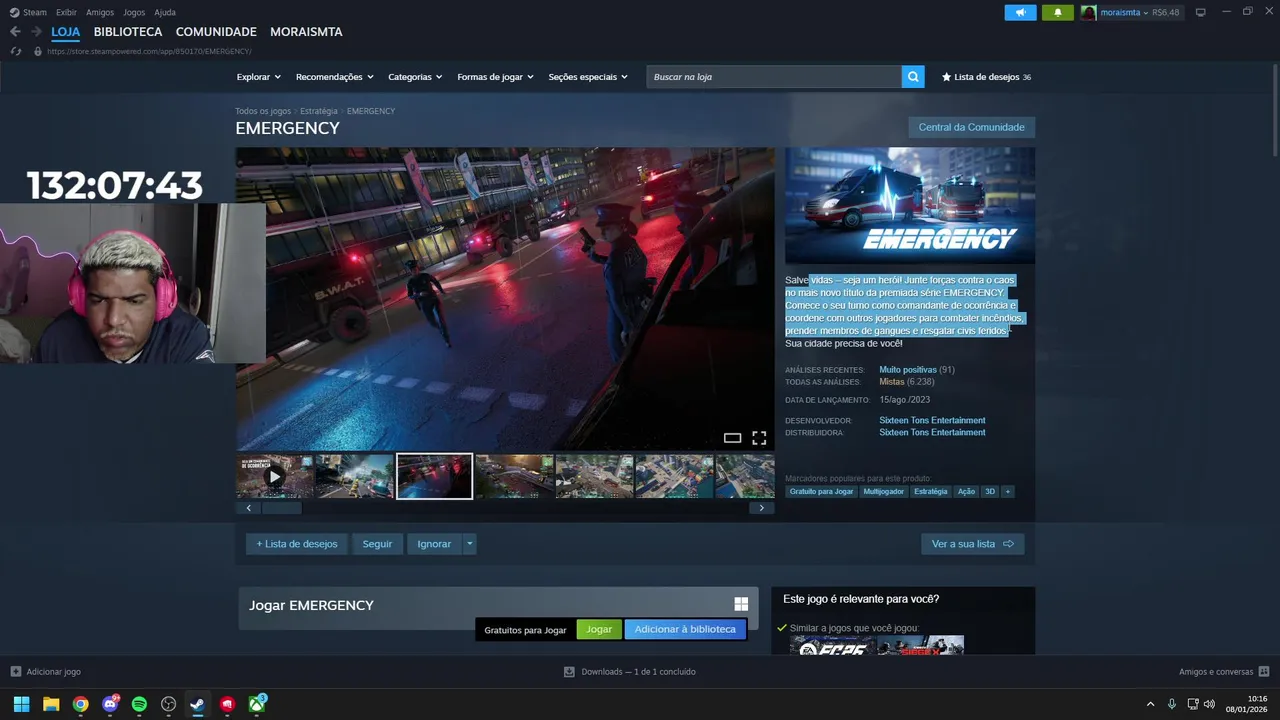Viewport: 1280px width, 720px height.
Task: Click the Adicionar jogo plus icon
Action: tap(15, 672)
